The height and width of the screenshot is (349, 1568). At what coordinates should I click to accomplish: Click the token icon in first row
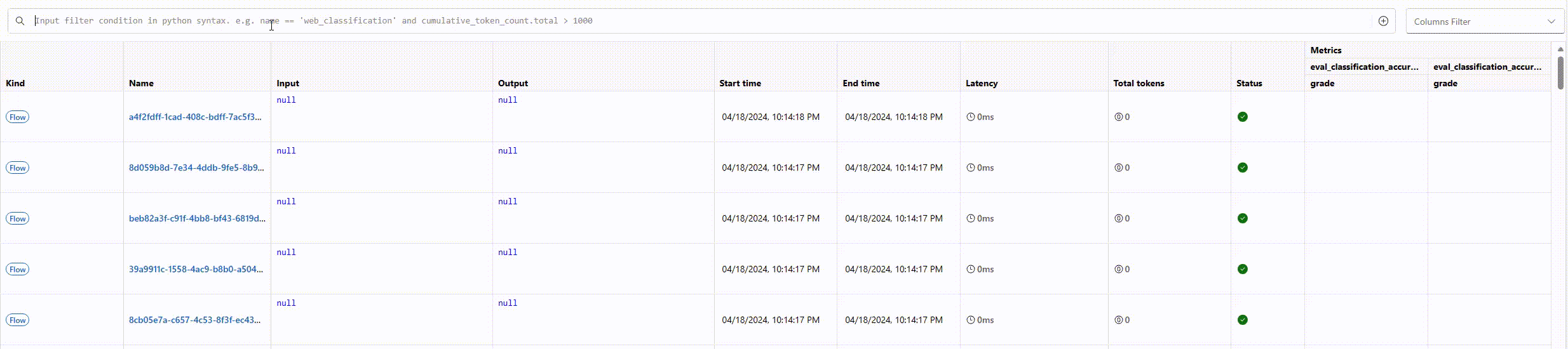click(x=1119, y=117)
